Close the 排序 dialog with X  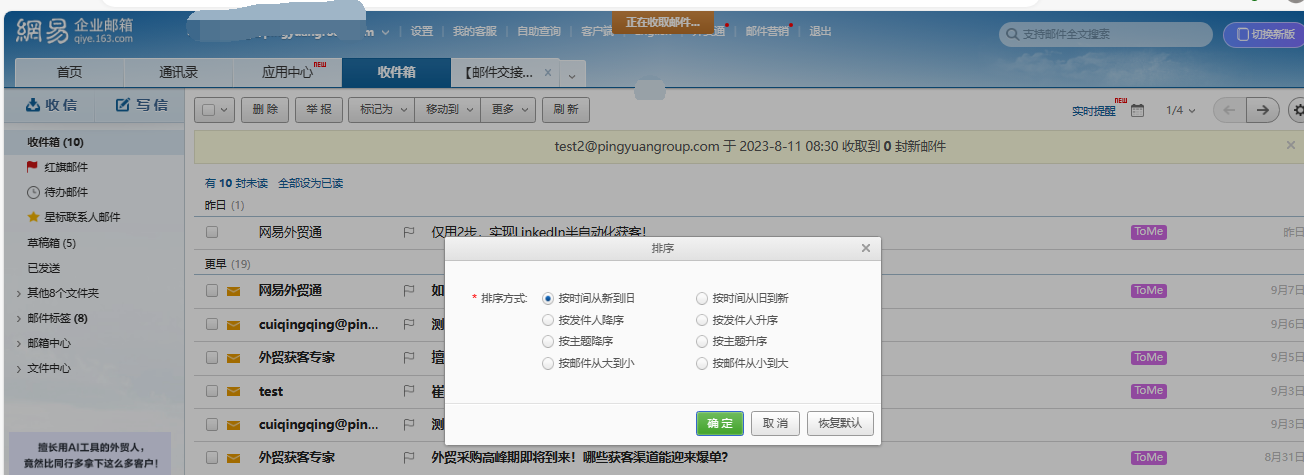(865, 248)
